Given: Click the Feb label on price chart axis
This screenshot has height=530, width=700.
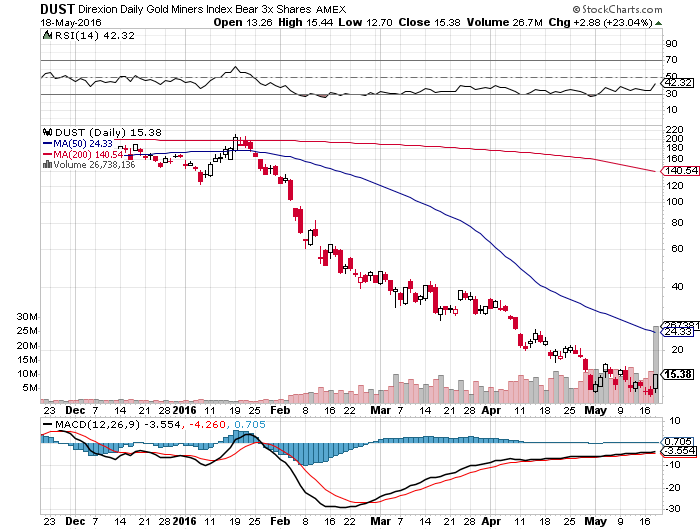Looking at the screenshot, I should coord(280,410).
